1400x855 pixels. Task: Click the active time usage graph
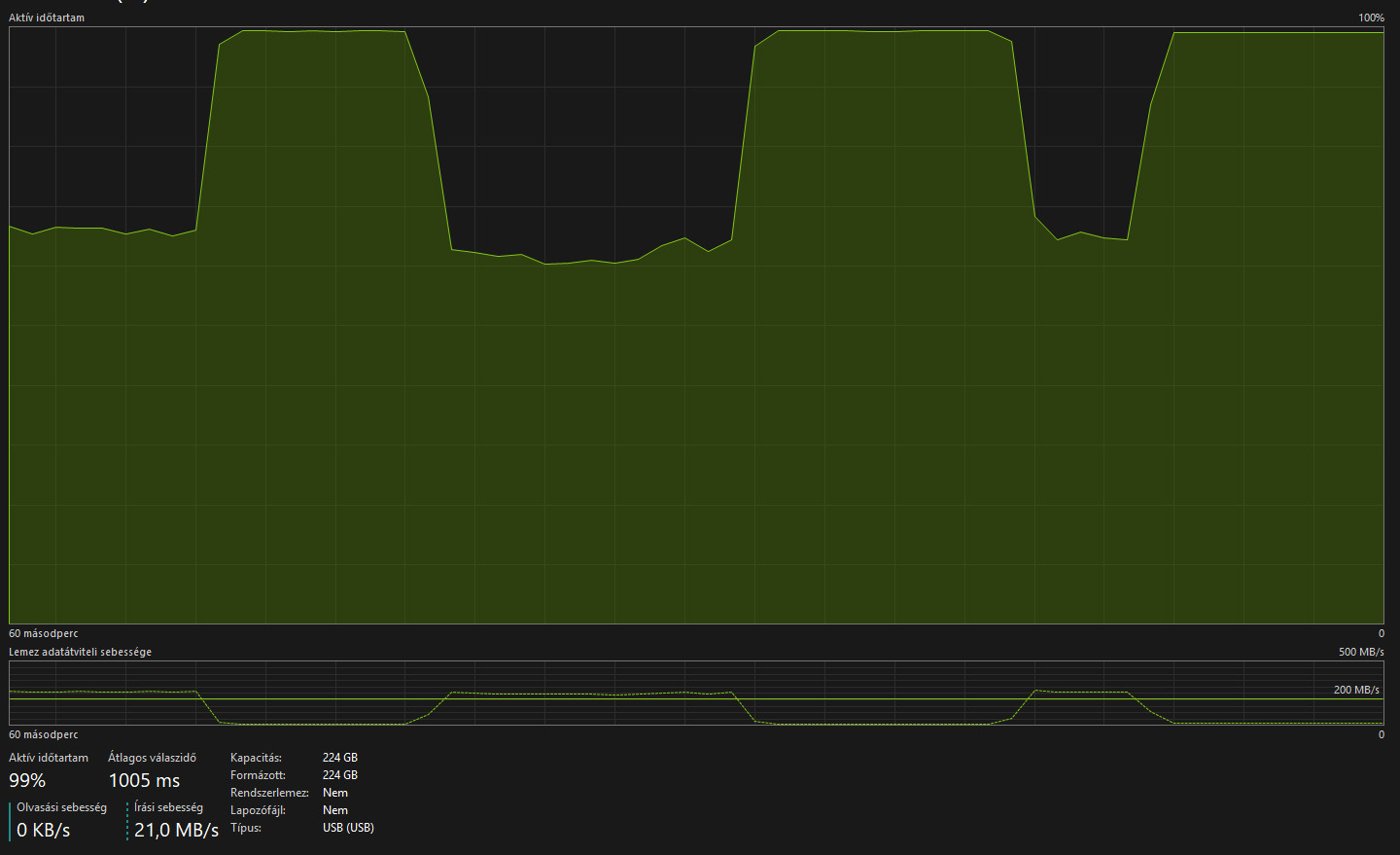[x=696, y=325]
